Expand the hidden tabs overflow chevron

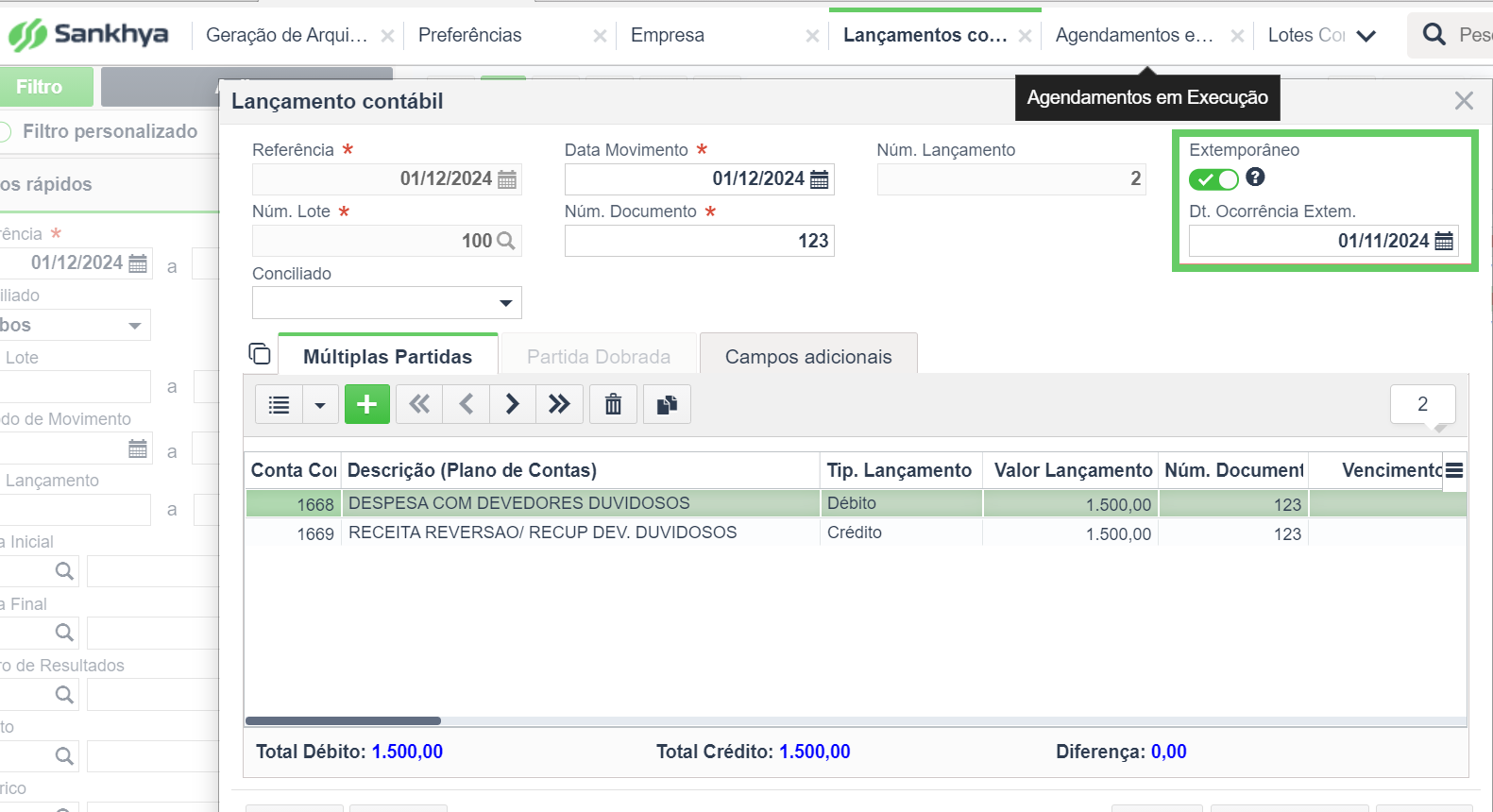point(1366,36)
